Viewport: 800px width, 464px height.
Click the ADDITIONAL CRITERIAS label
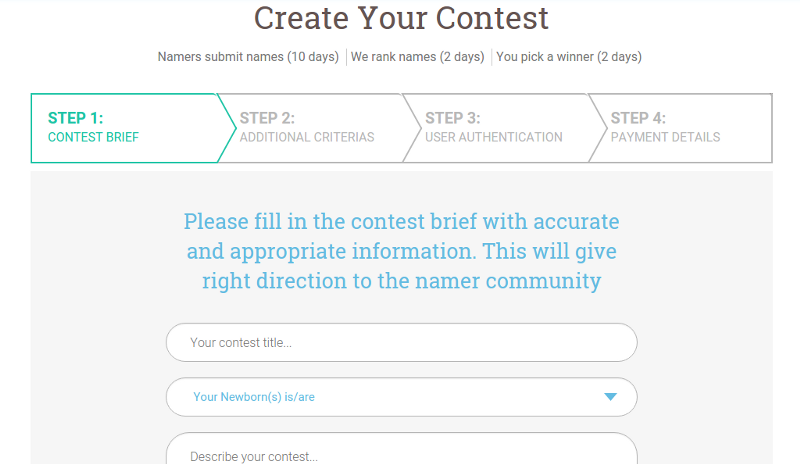click(x=307, y=137)
